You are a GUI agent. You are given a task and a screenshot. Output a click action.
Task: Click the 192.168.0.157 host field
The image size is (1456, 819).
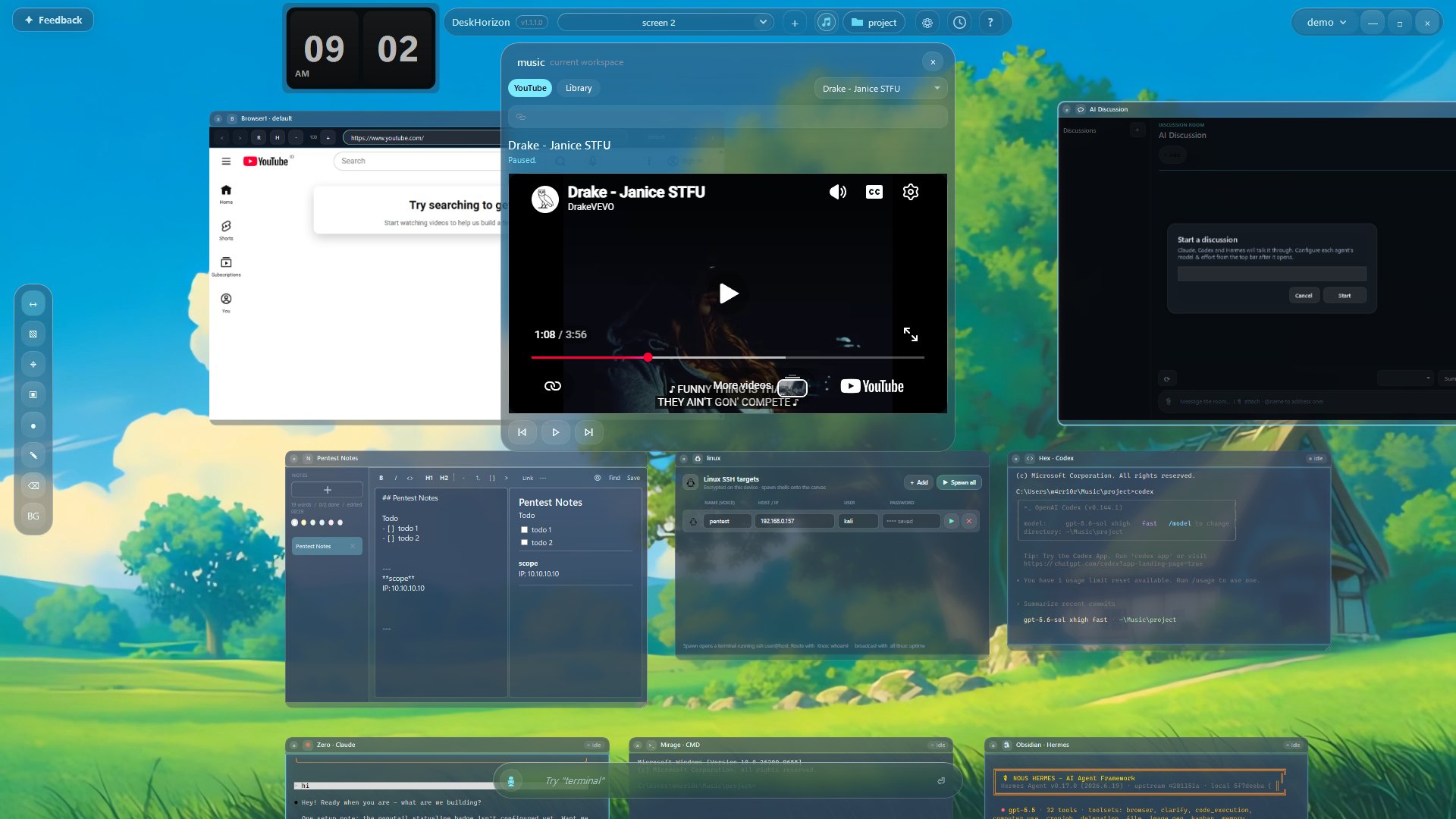coord(794,521)
